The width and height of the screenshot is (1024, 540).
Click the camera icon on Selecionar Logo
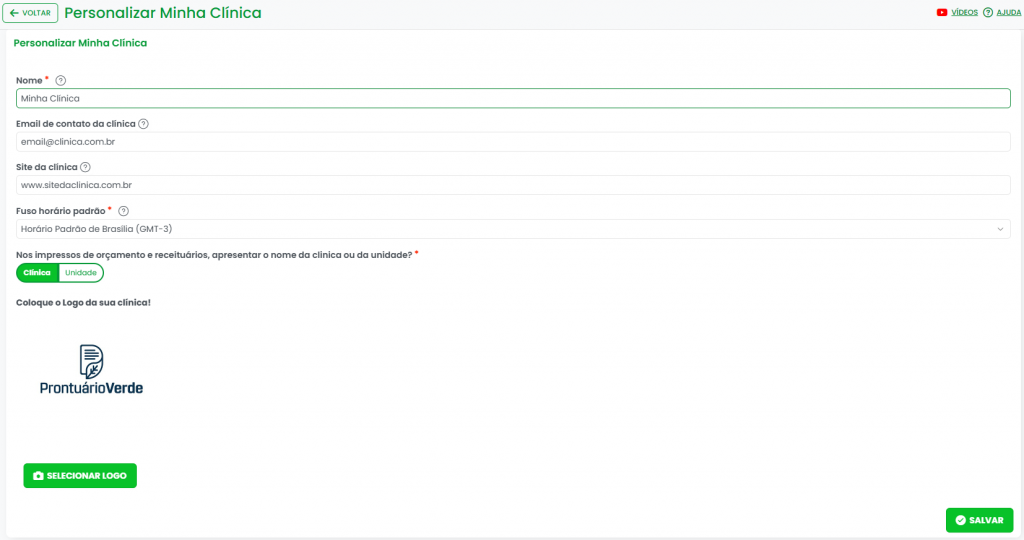tap(38, 476)
